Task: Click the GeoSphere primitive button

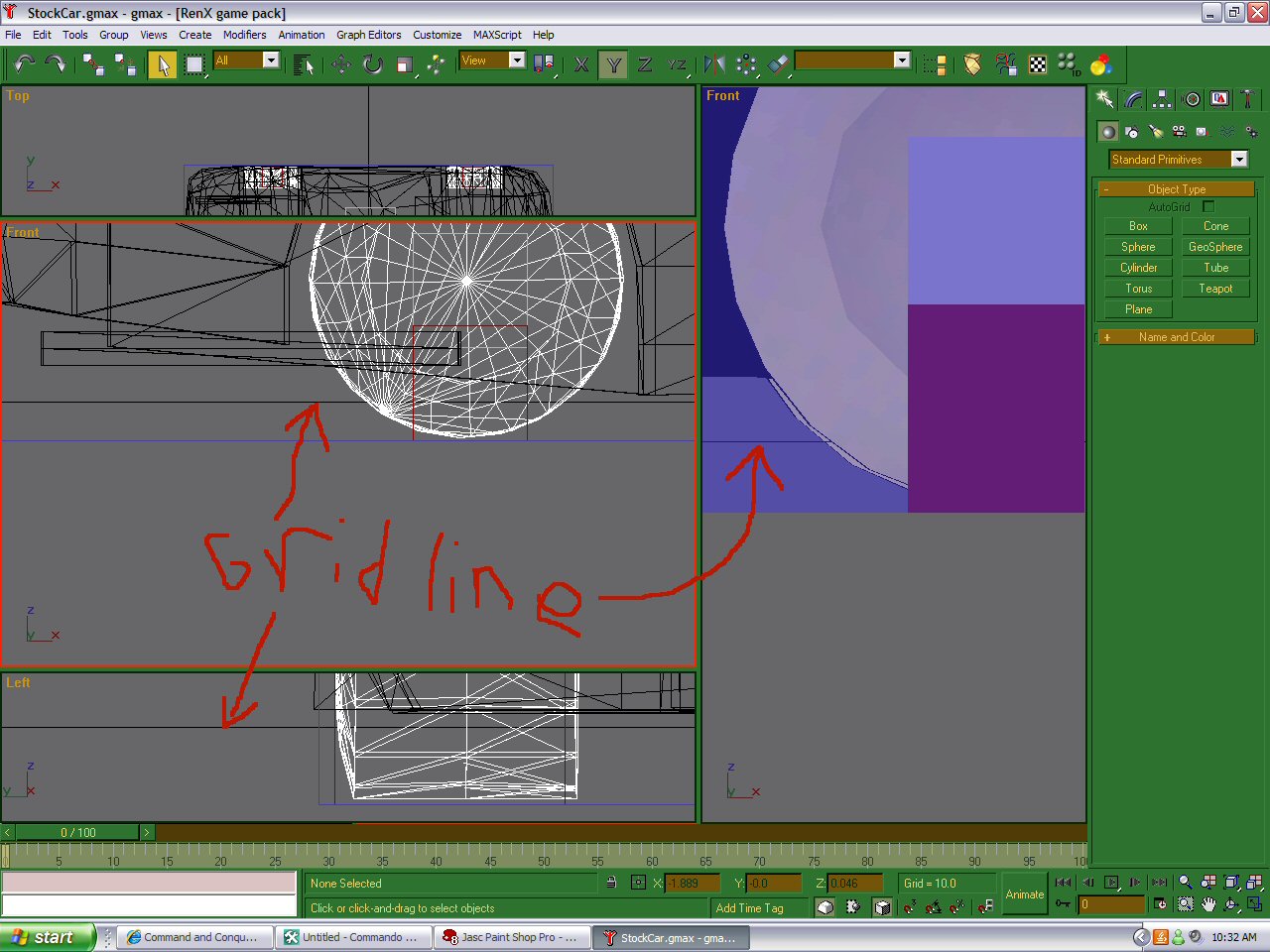Action: [x=1215, y=247]
